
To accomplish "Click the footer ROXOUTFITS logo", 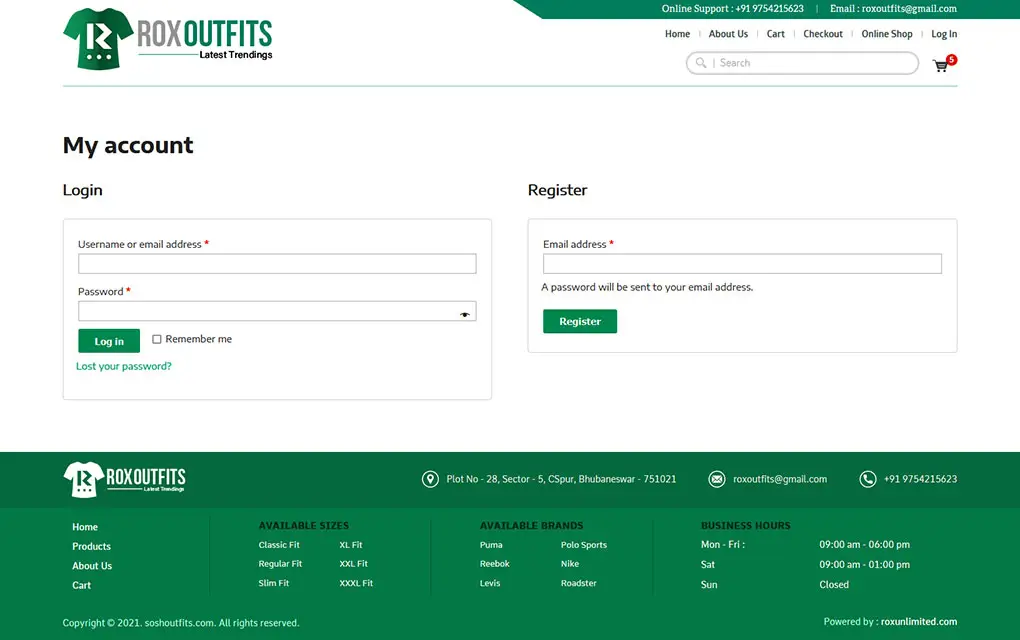I will (x=124, y=479).
